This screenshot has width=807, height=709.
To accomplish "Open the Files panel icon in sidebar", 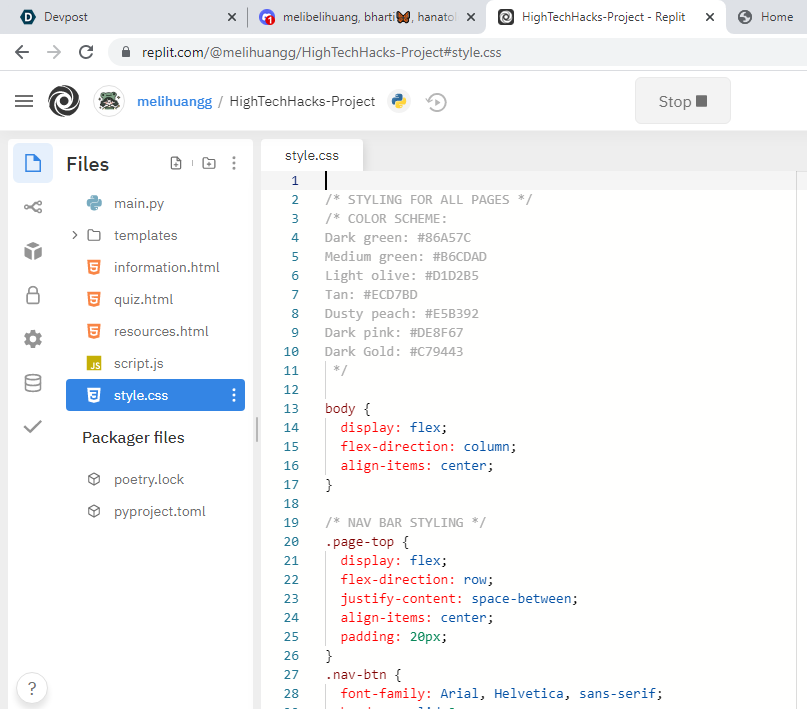I will click(x=33, y=163).
